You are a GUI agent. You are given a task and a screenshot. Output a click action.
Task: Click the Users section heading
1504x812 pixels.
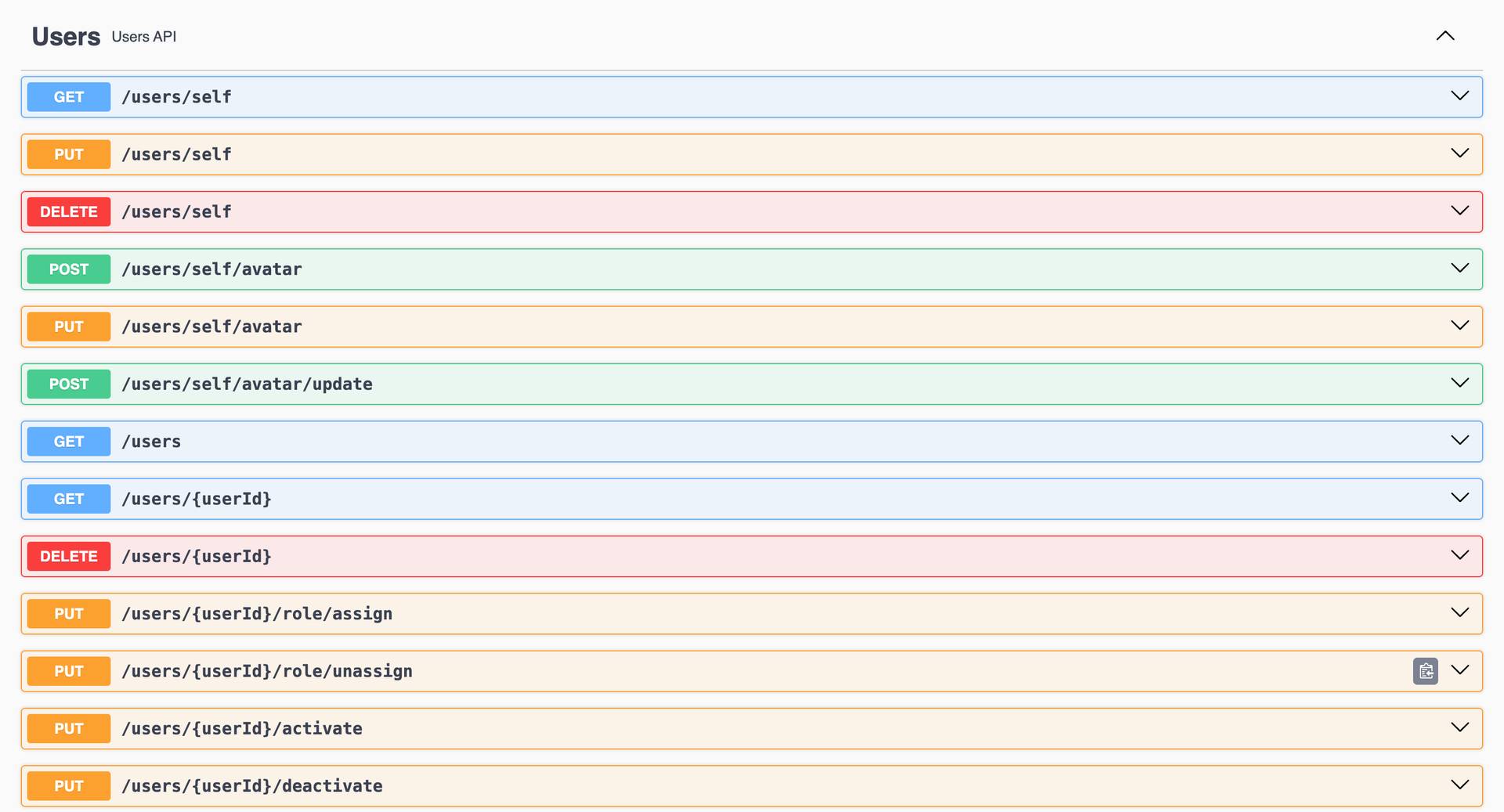[66, 37]
